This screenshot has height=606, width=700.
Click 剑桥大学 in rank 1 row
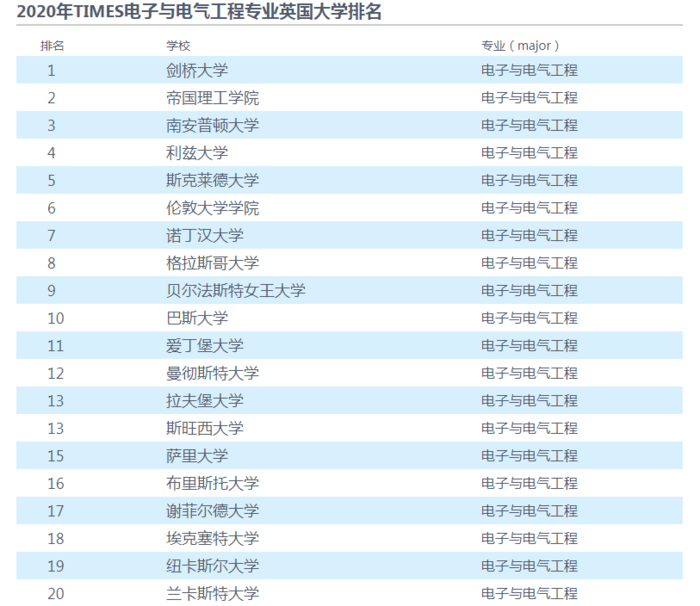(197, 70)
